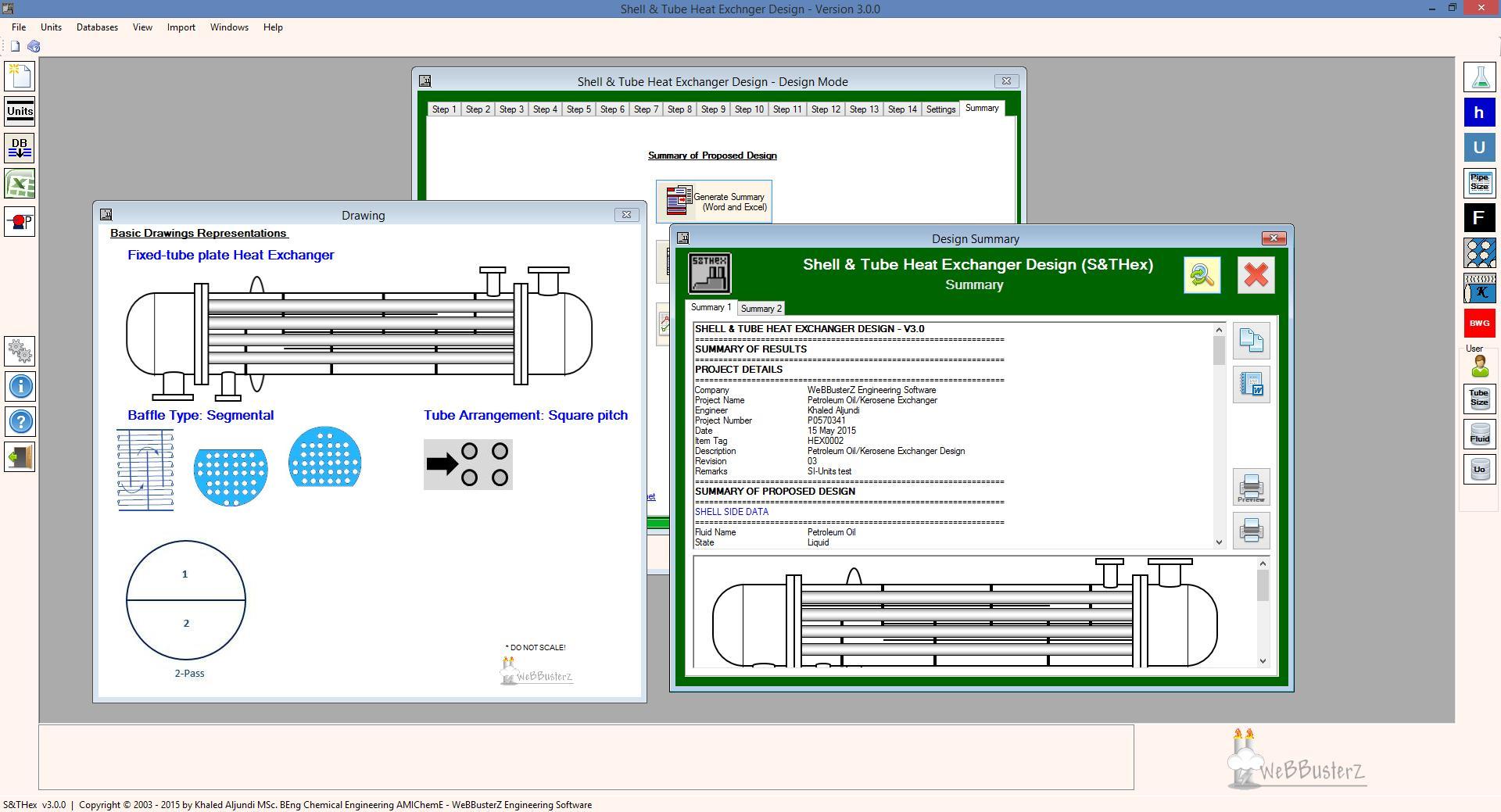Open the View menu

pyautogui.click(x=142, y=27)
